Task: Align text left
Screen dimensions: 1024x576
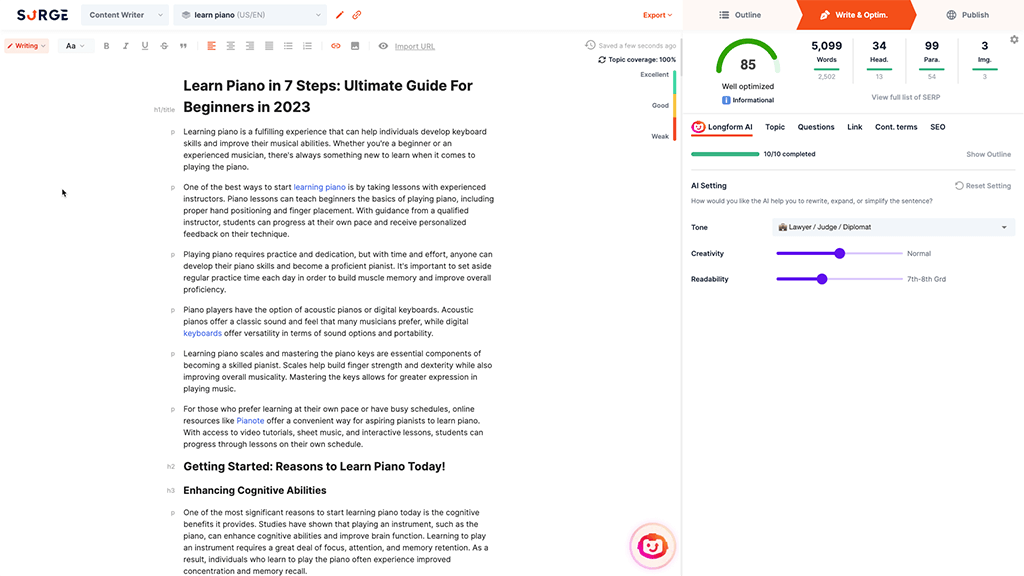Action: [x=212, y=46]
